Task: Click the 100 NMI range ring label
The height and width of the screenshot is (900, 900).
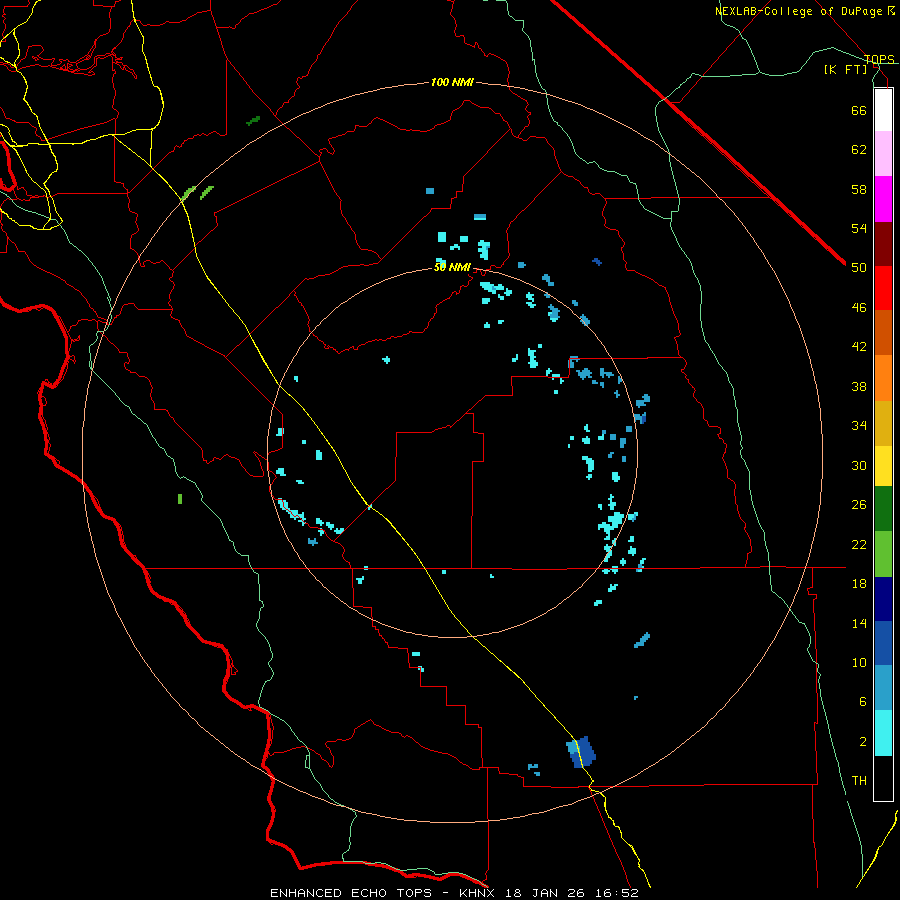Action: click(x=452, y=82)
